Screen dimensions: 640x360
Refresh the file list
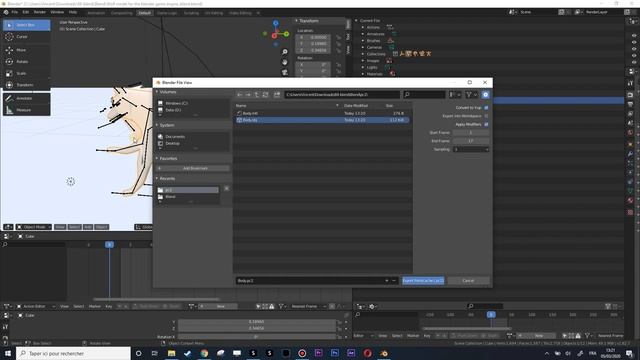click(265, 95)
